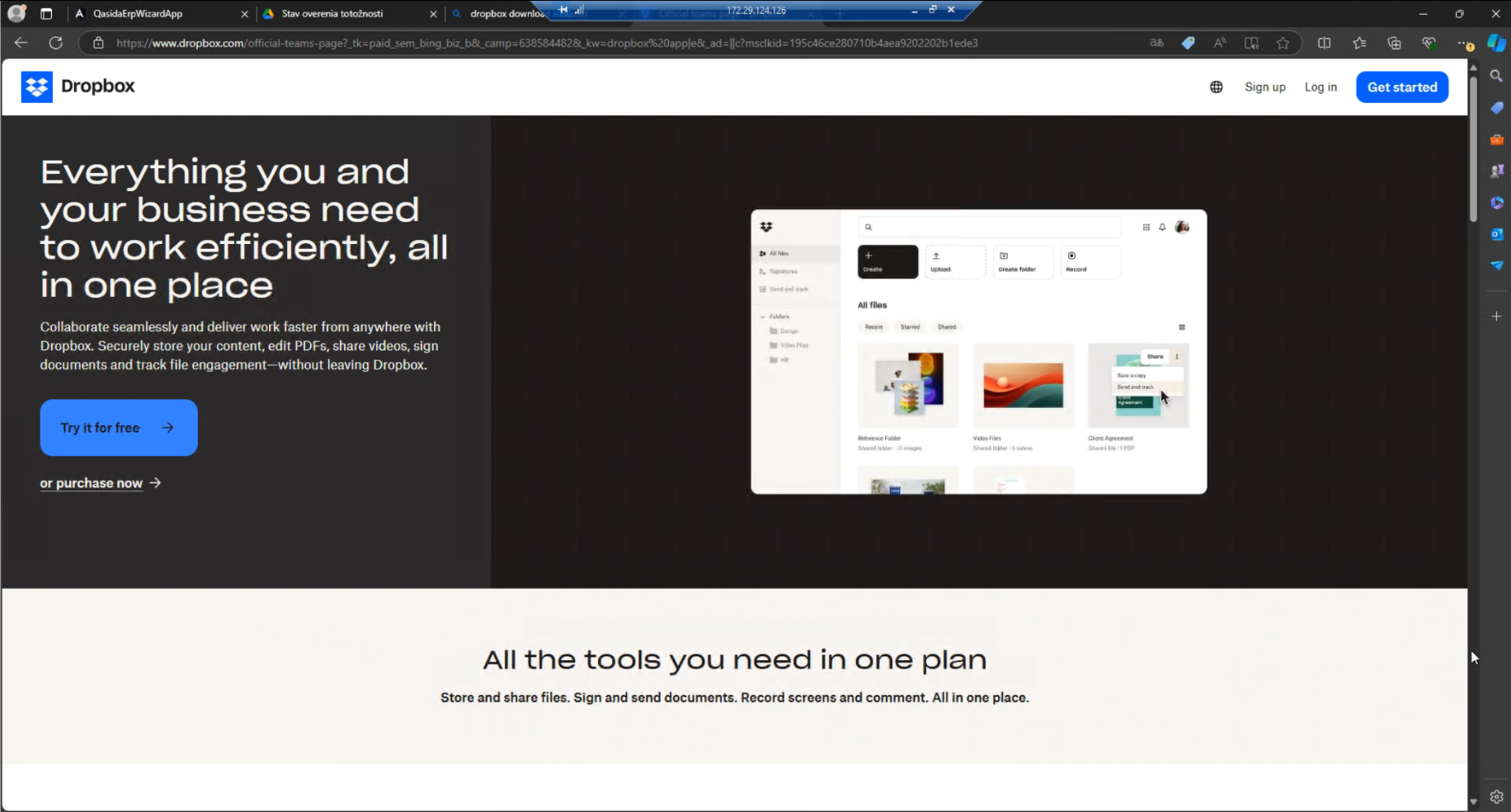Open sidebar shopping tag icon
The image size is (1511, 812).
click(1496, 108)
